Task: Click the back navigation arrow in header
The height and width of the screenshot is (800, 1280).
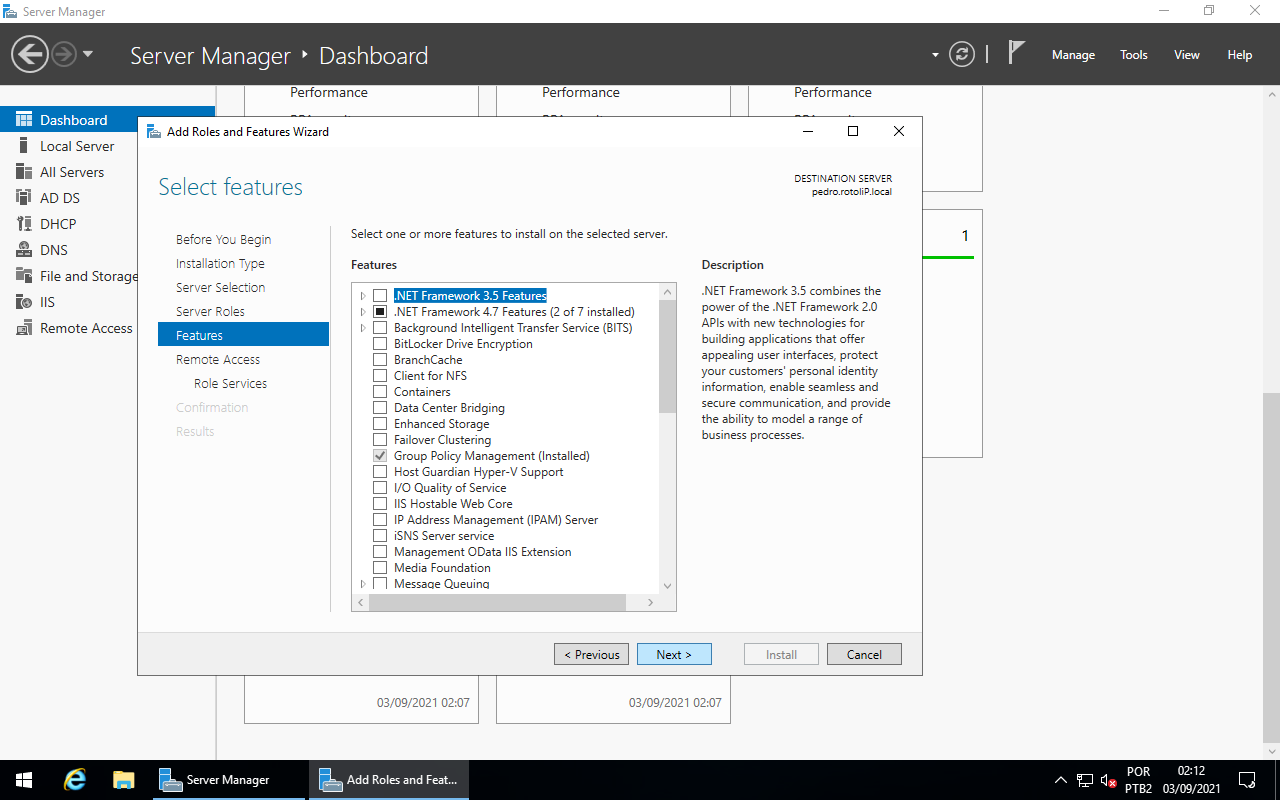Action: point(30,54)
